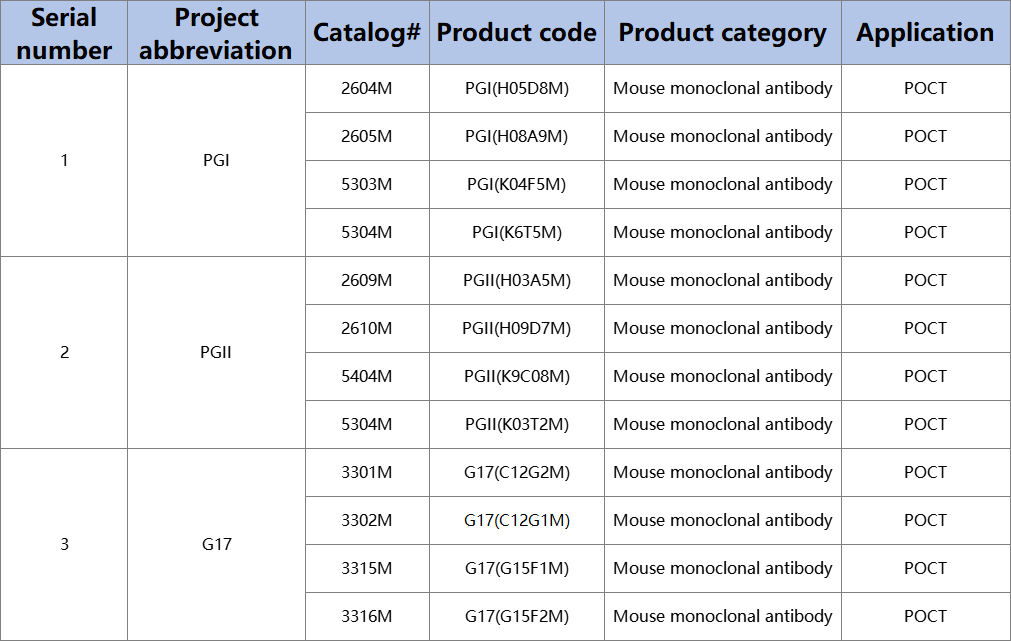Image resolution: width=1011 pixels, height=641 pixels.
Task: Click the Catalog# column header
Action: 367,33
